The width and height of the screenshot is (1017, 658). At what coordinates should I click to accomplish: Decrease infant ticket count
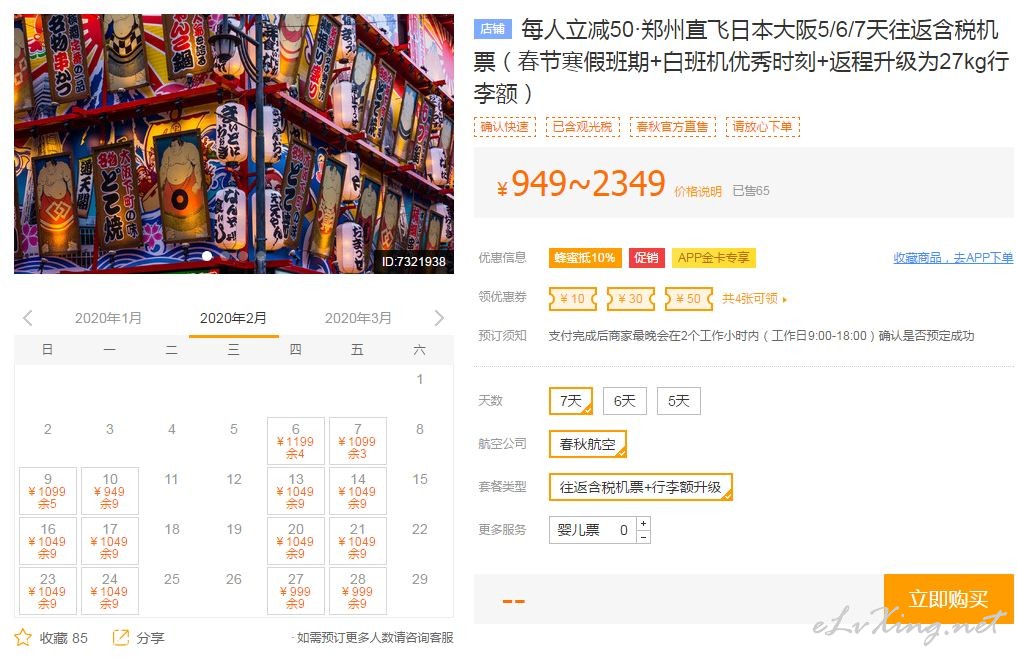click(643, 537)
